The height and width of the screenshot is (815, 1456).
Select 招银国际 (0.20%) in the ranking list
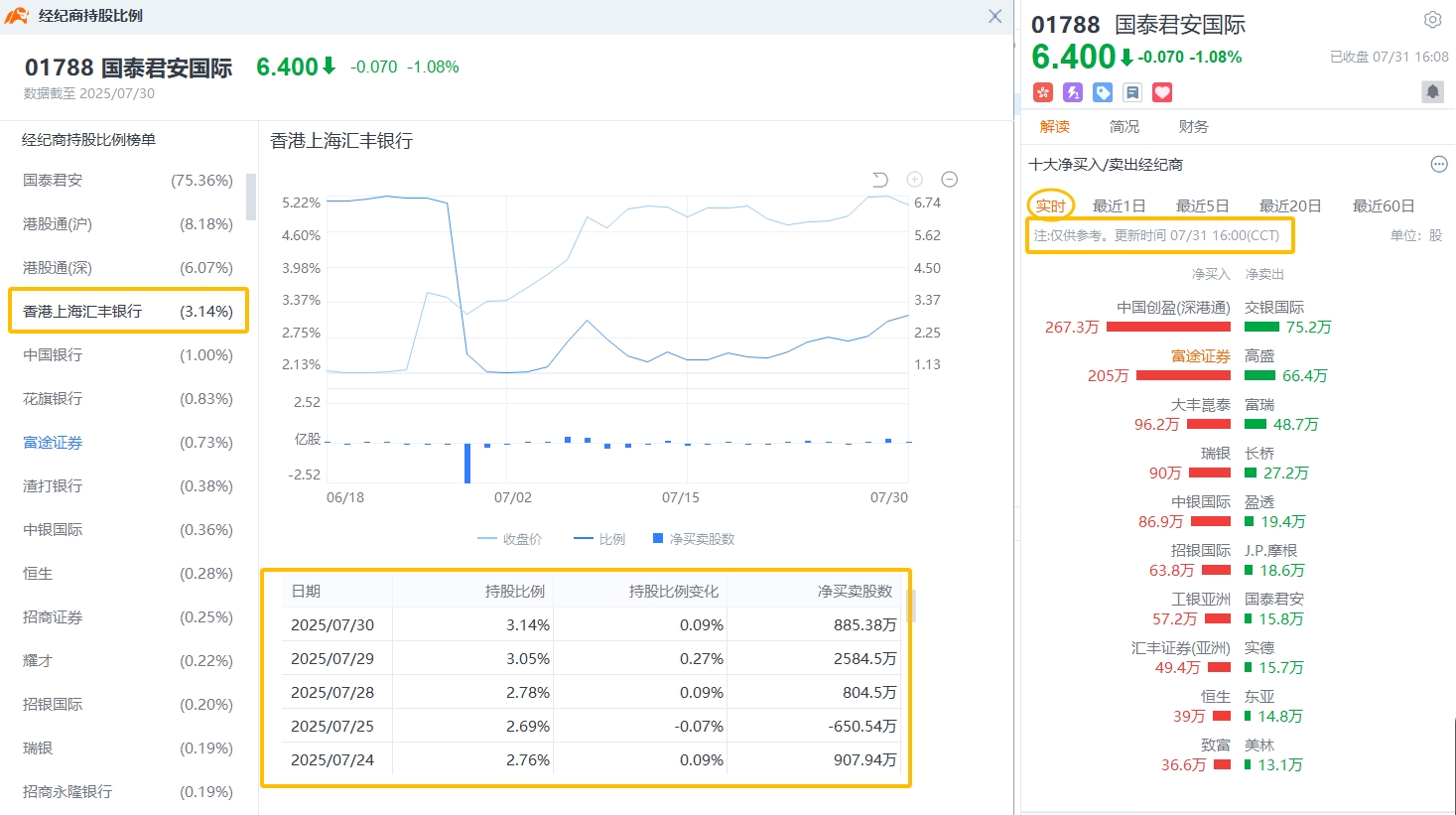coord(128,705)
